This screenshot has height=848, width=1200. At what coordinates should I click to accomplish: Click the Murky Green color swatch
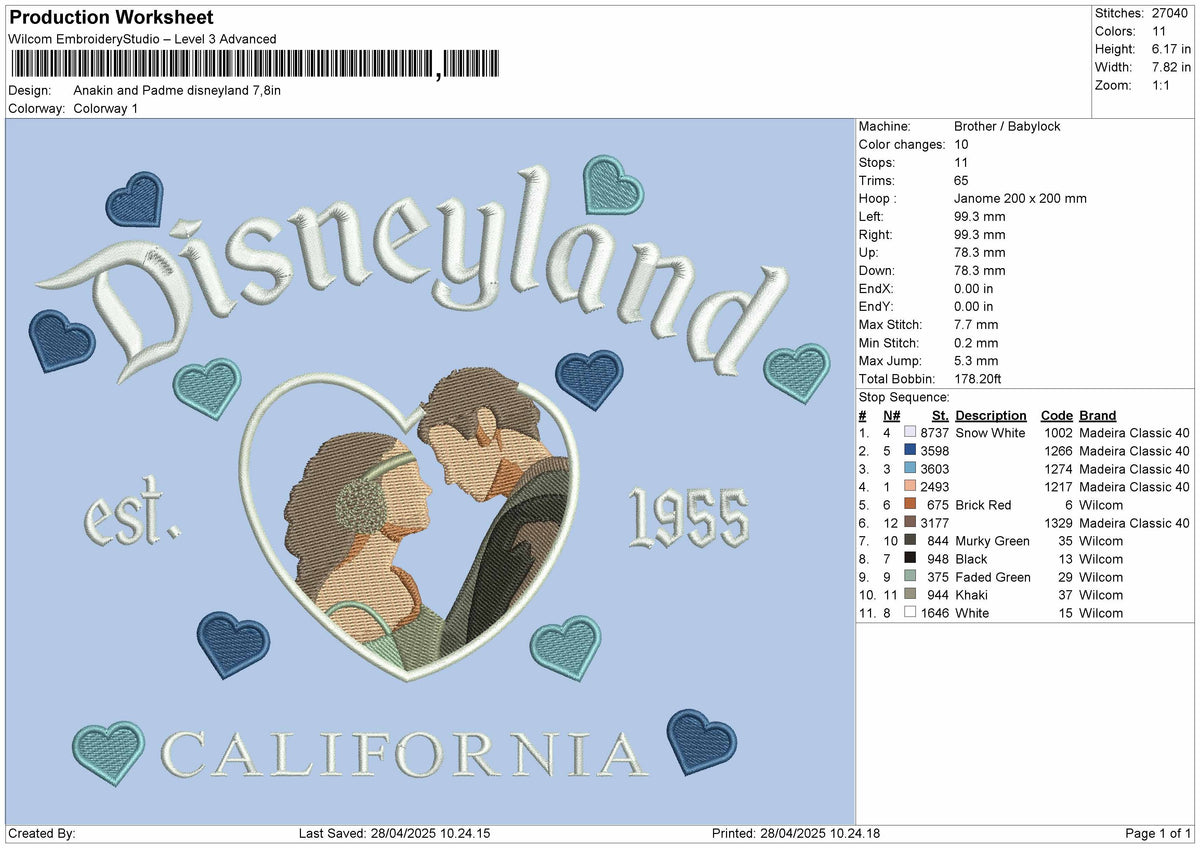tap(910, 541)
